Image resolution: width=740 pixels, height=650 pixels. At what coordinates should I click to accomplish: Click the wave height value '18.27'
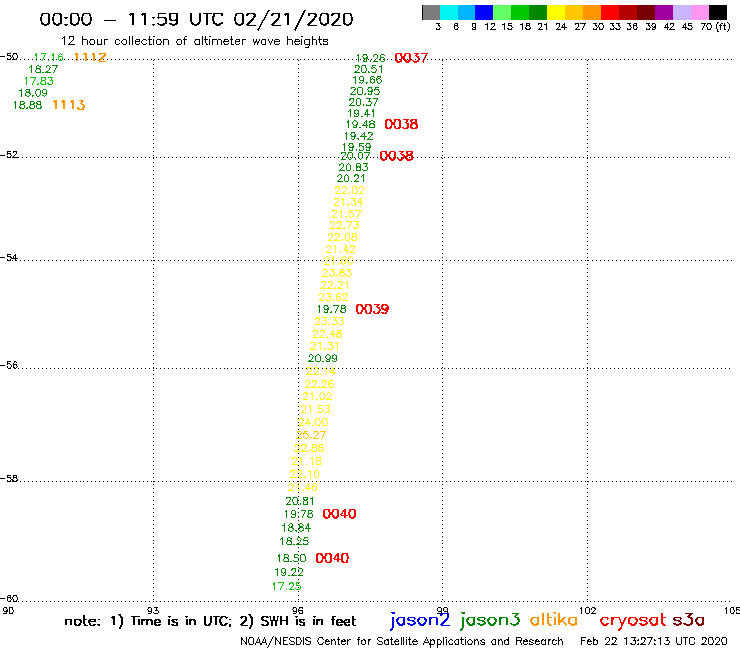[x=43, y=69]
